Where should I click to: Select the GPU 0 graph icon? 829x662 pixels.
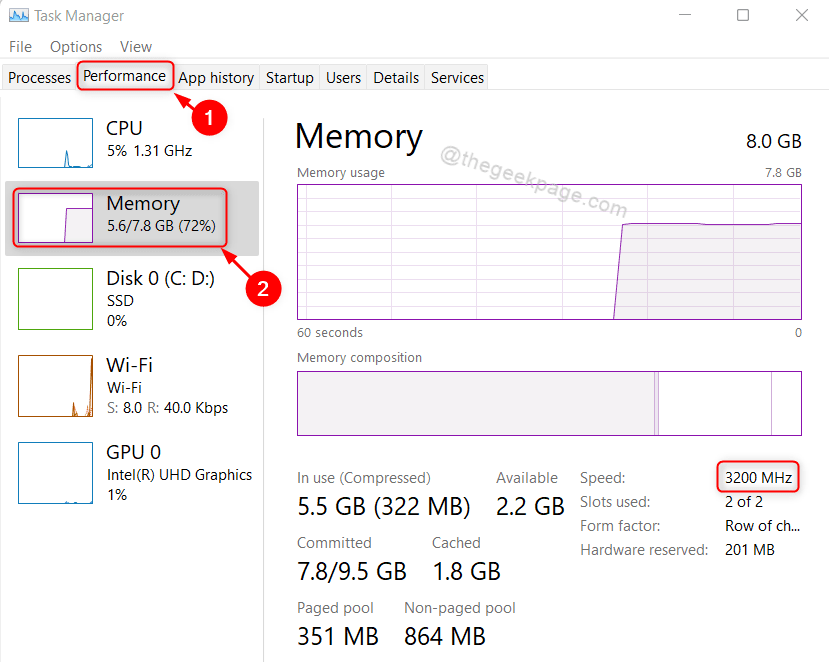click(x=55, y=473)
